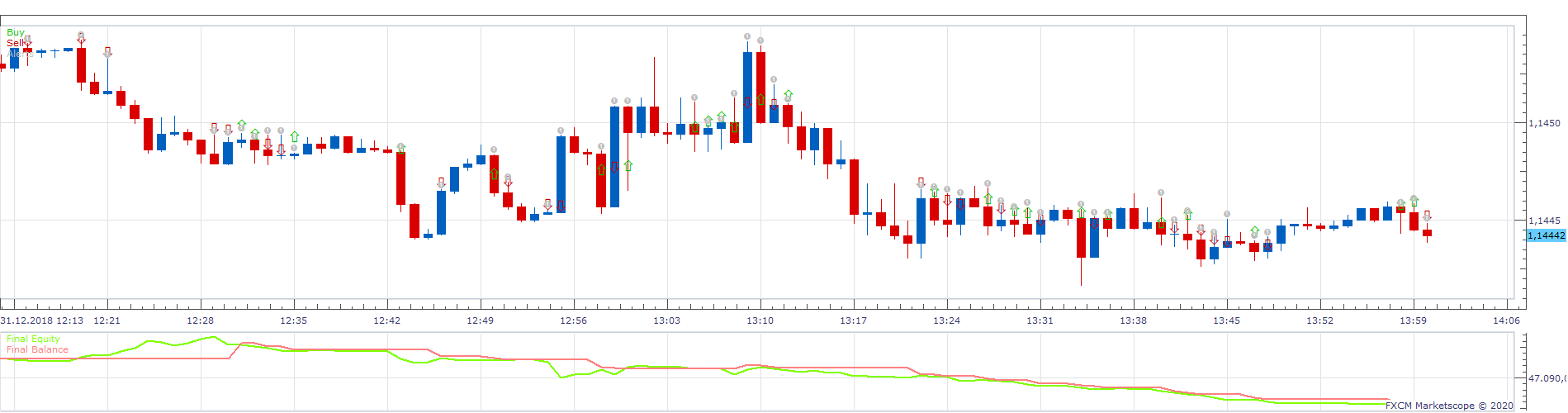Click the 14:06 time axis label
Image resolution: width=1568 pixels, height=413 pixels.
(1506, 320)
